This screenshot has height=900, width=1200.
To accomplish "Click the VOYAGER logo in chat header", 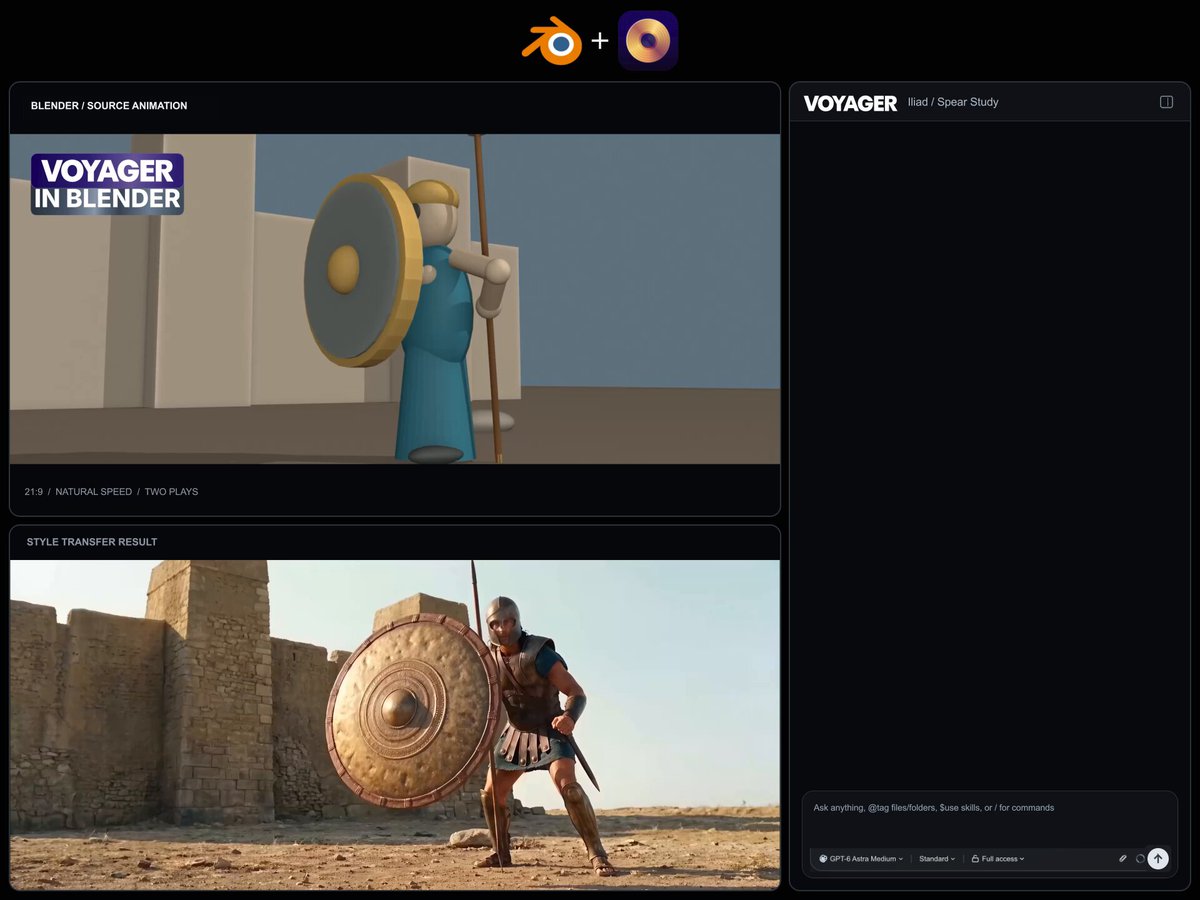I will click(x=850, y=102).
